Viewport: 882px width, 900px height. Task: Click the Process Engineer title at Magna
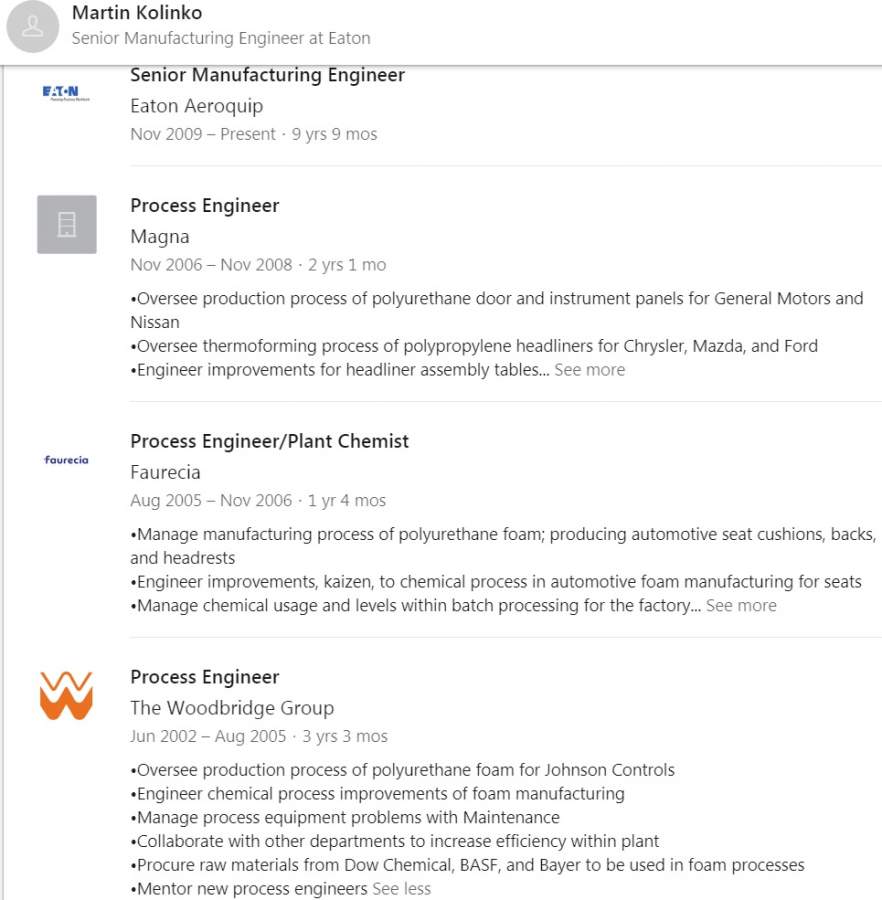click(x=204, y=206)
